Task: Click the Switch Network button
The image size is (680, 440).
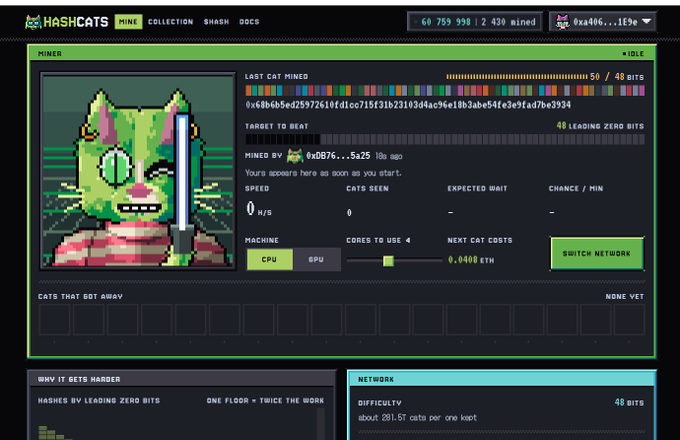Action: coord(597,254)
